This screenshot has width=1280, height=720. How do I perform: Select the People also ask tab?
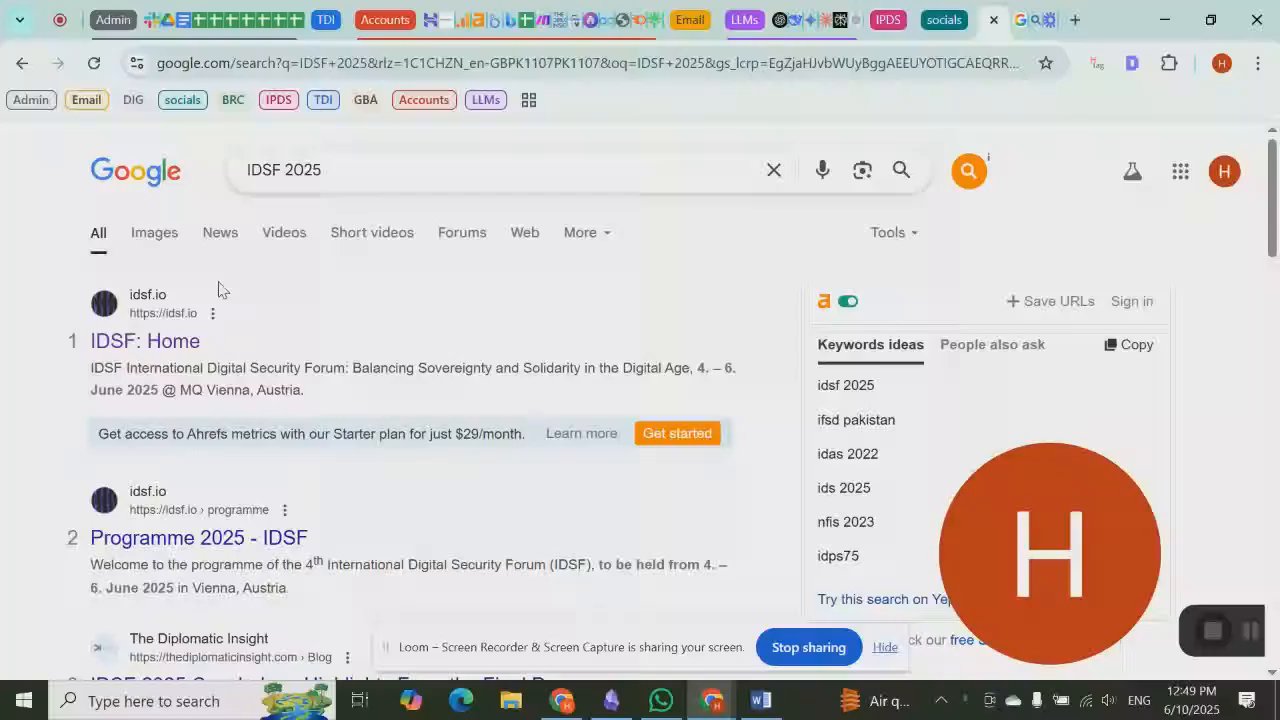992,344
